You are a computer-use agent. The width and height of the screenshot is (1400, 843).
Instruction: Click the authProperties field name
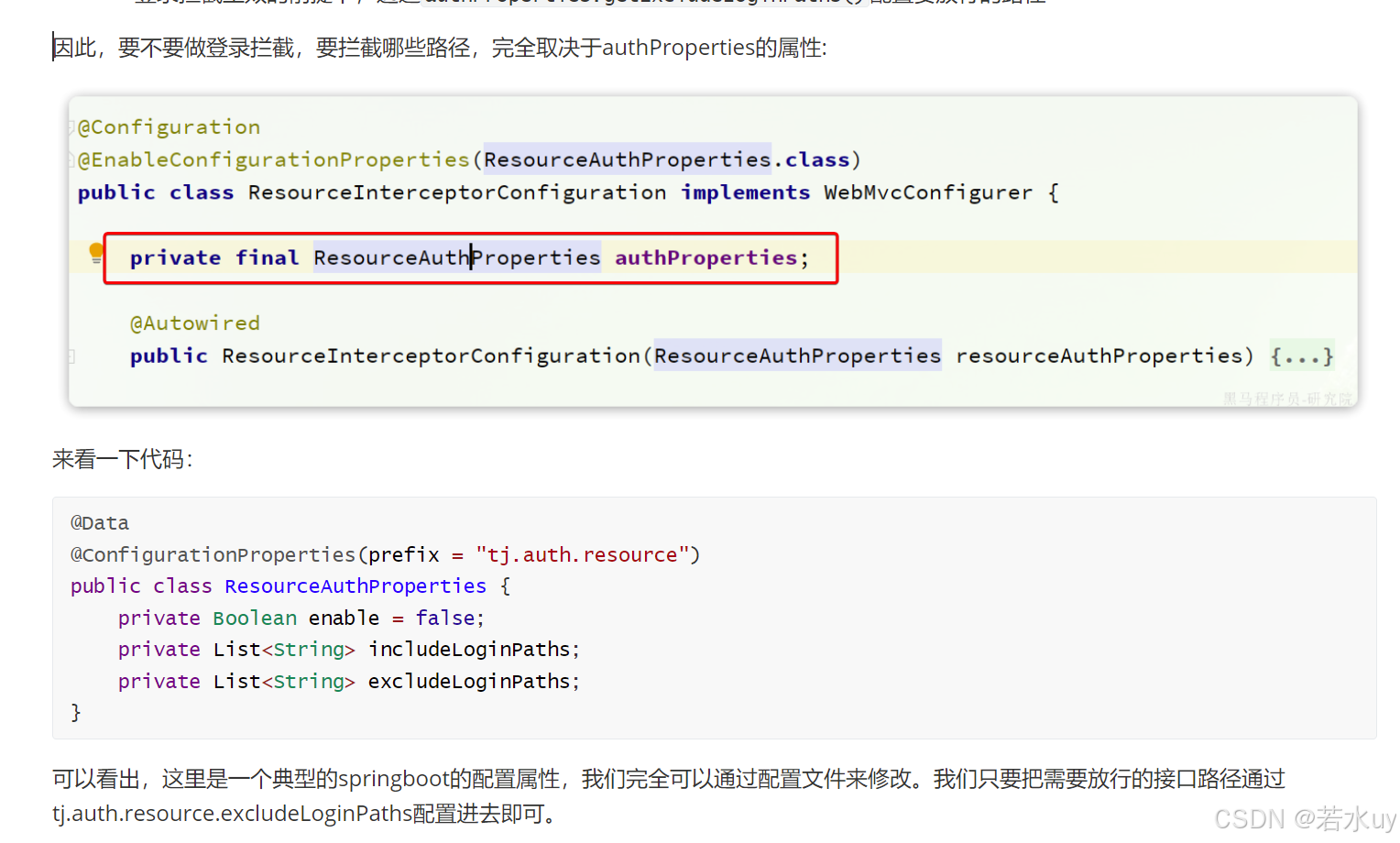(x=706, y=258)
